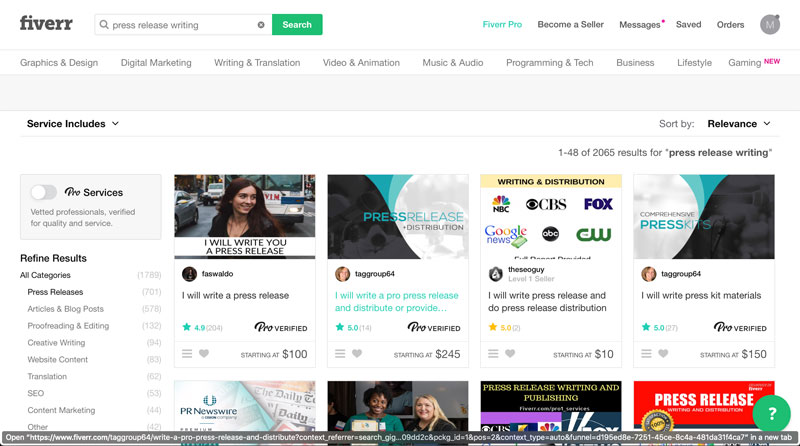This screenshot has height=446, width=800.
Task: Open list menu icon on $150 gig
Action: point(646,354)
